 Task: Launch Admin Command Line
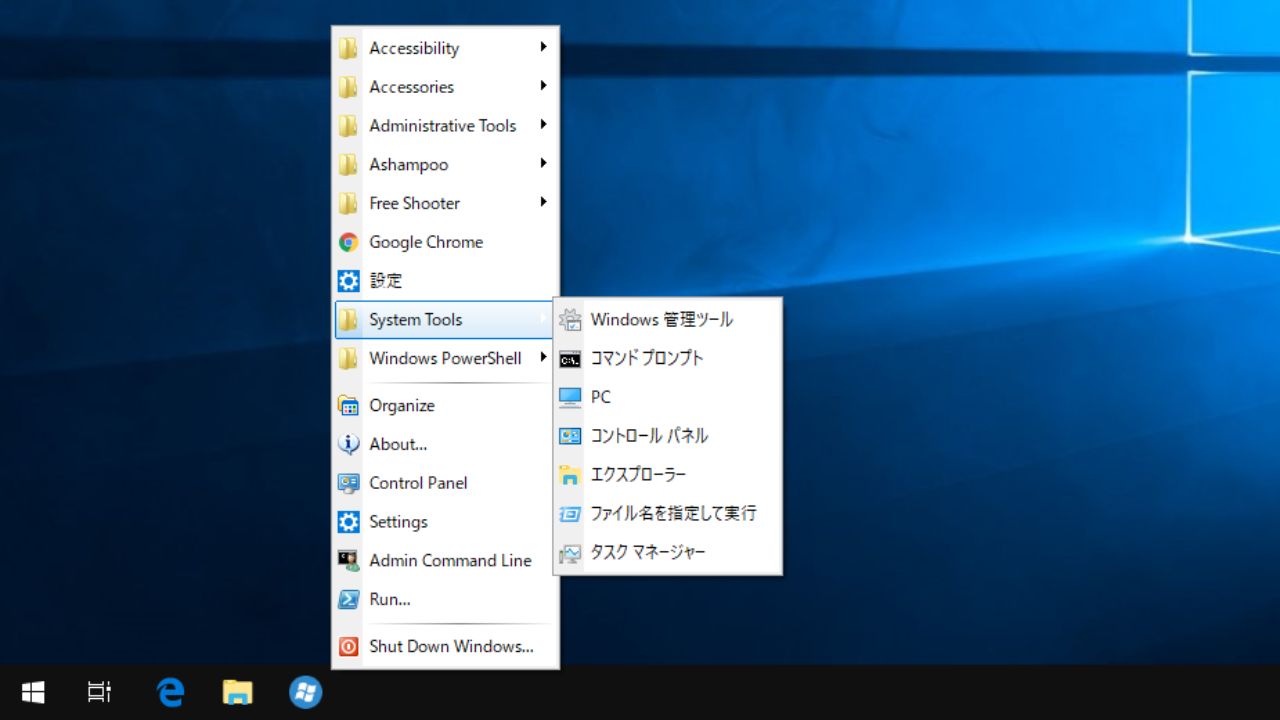(445, 560)
